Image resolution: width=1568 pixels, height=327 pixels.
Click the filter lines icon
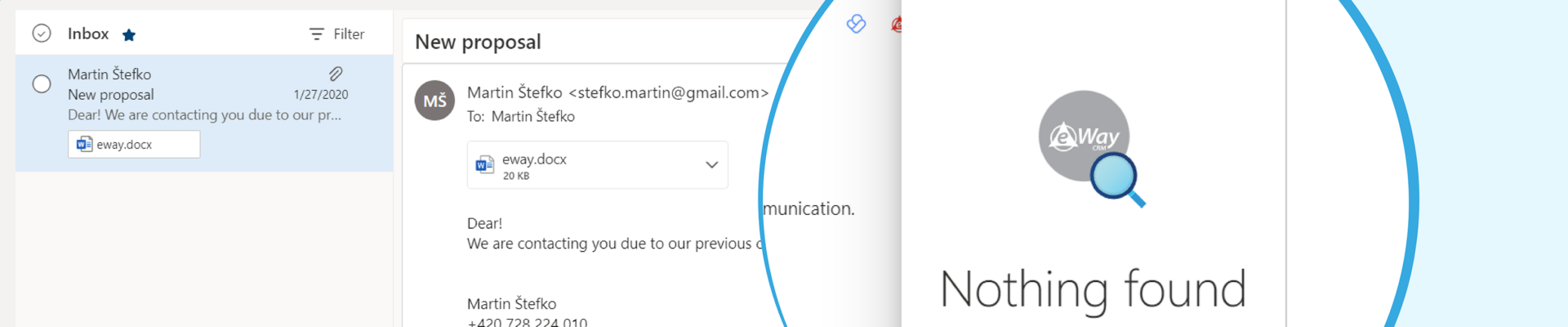tap(317, 34)
